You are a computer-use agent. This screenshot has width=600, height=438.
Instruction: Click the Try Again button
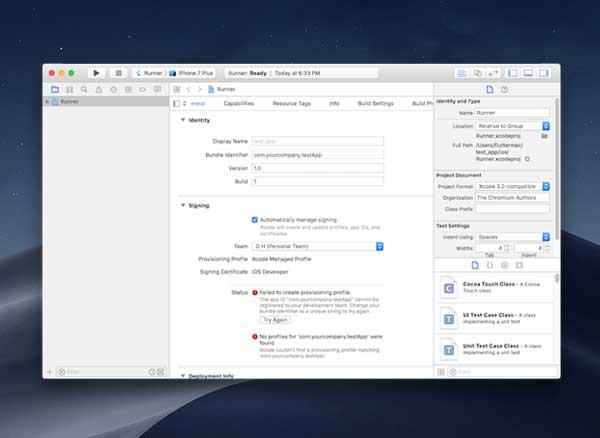(x=275, y=320)
